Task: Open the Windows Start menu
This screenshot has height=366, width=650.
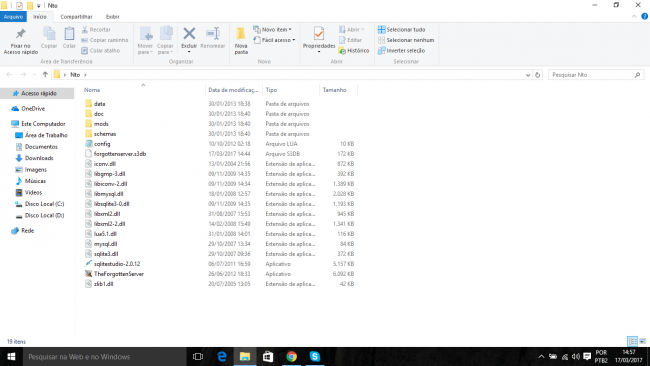Action: tap(11, 356)
